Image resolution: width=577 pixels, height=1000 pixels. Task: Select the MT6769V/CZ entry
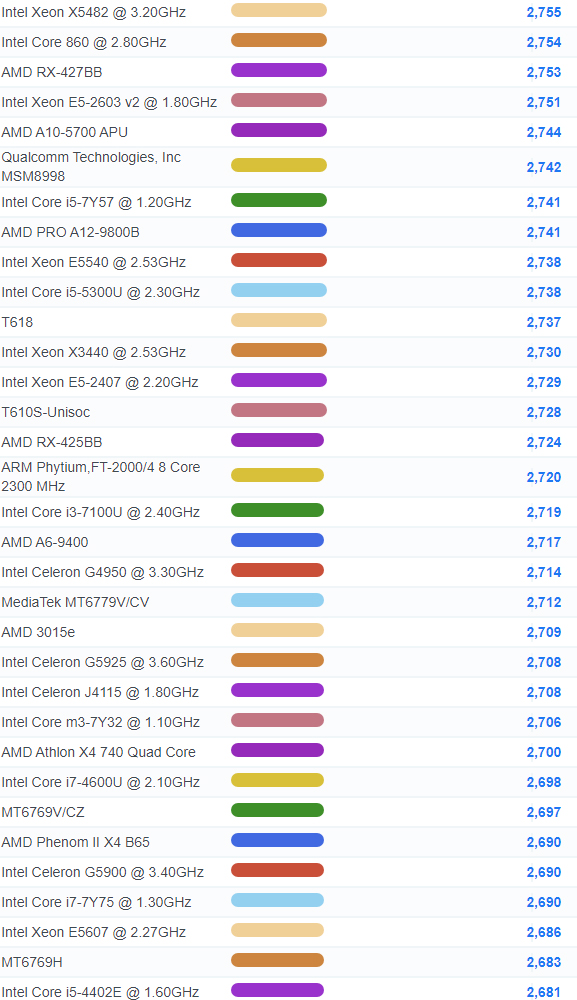43,812
